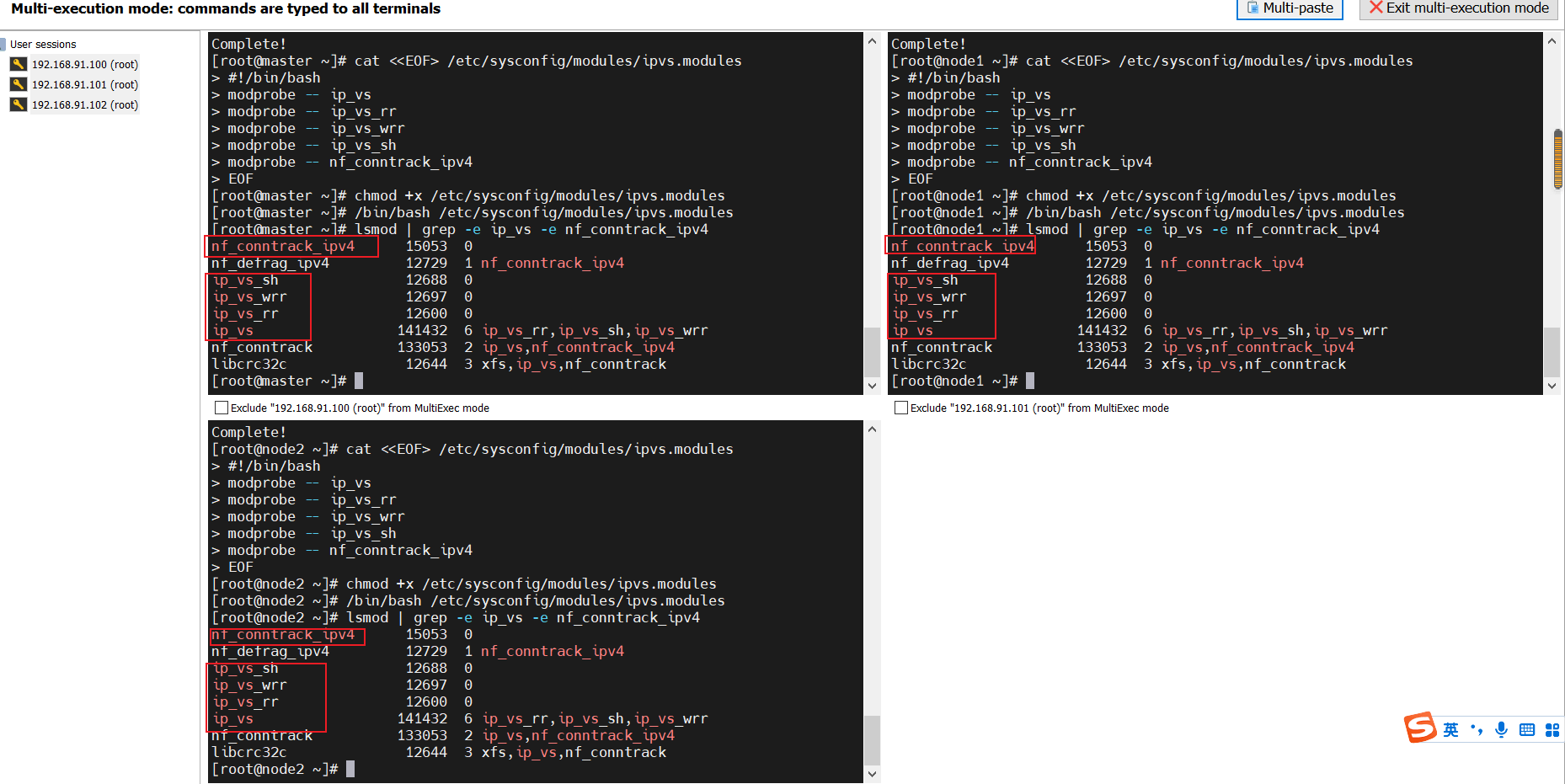The height and width of the screenshot is (784, 1565).
Task: Click node2 terminal scroll-down arrow
Action: pos(872,774)
